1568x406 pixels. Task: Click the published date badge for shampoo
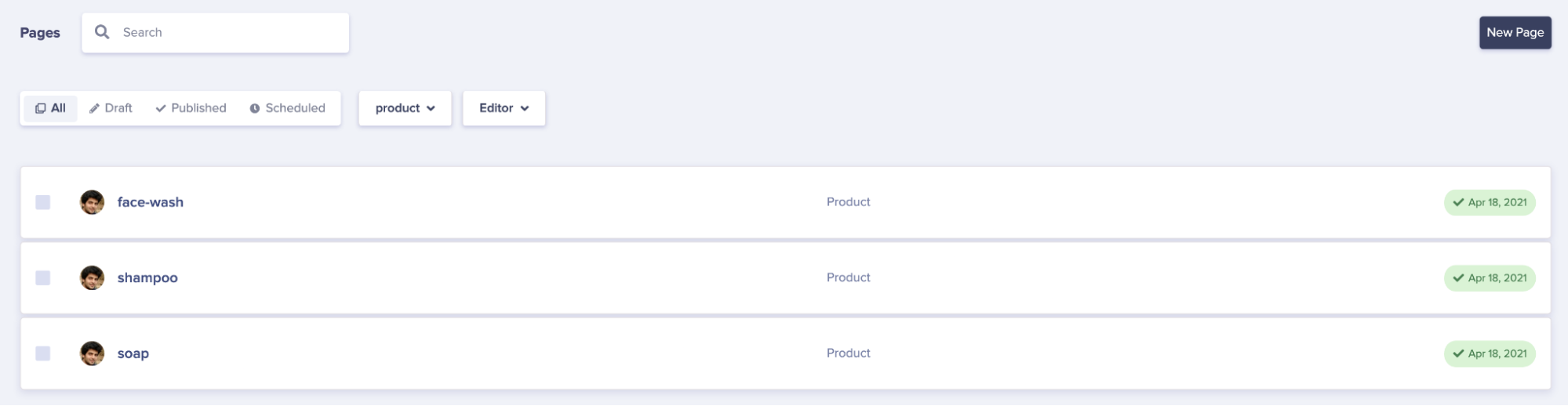[1489, 278]
